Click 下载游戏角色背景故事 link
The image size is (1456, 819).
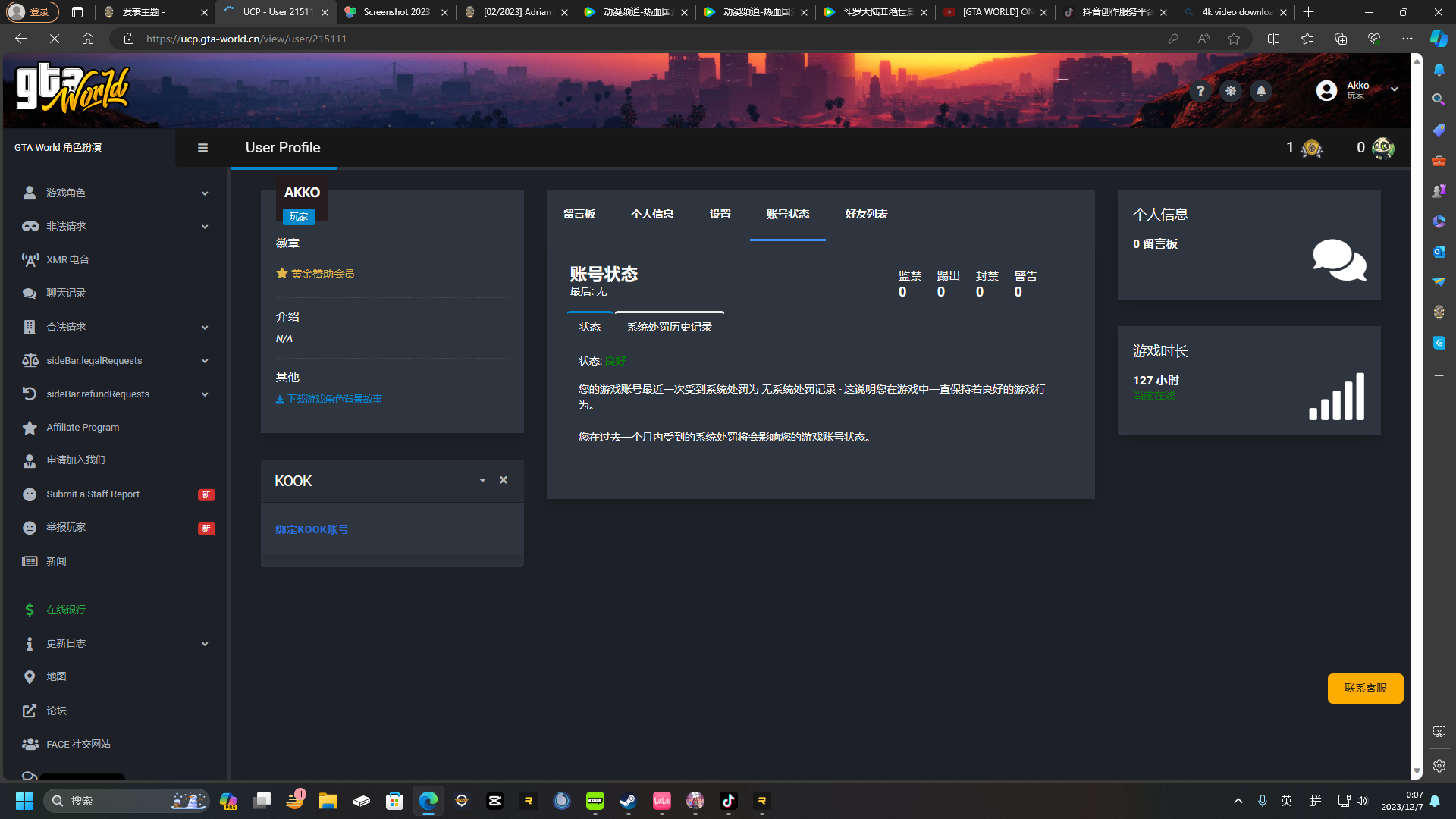pyautogui.click(x=329, y=399)
